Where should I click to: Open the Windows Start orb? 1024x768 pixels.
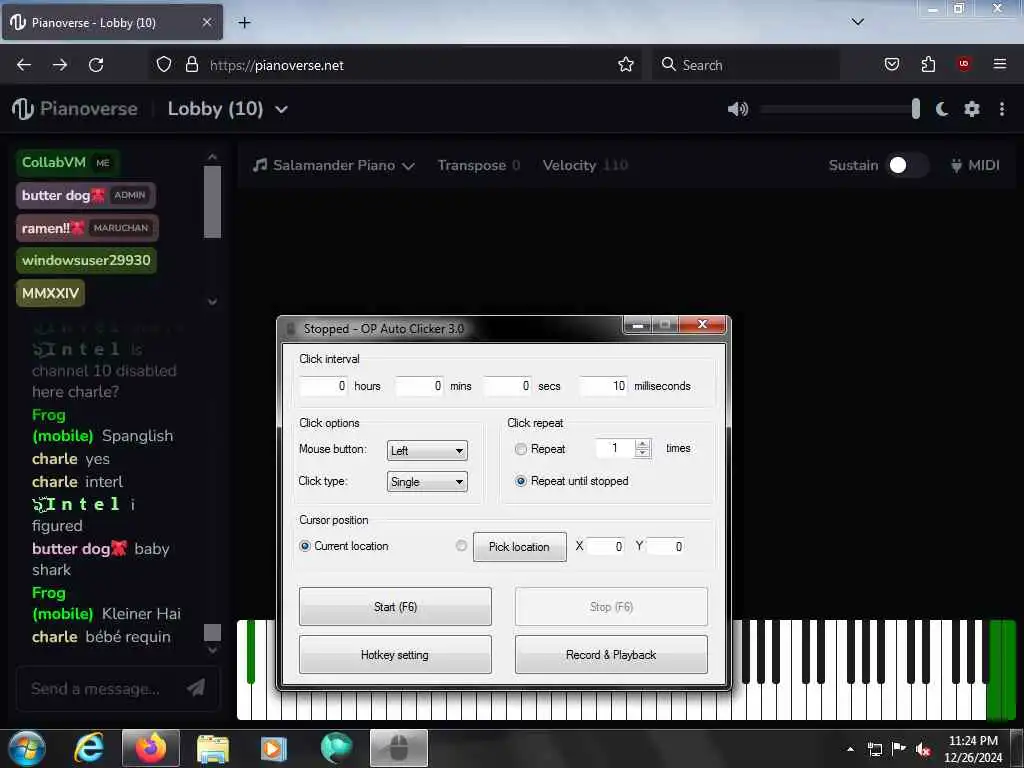click(26, 748)
